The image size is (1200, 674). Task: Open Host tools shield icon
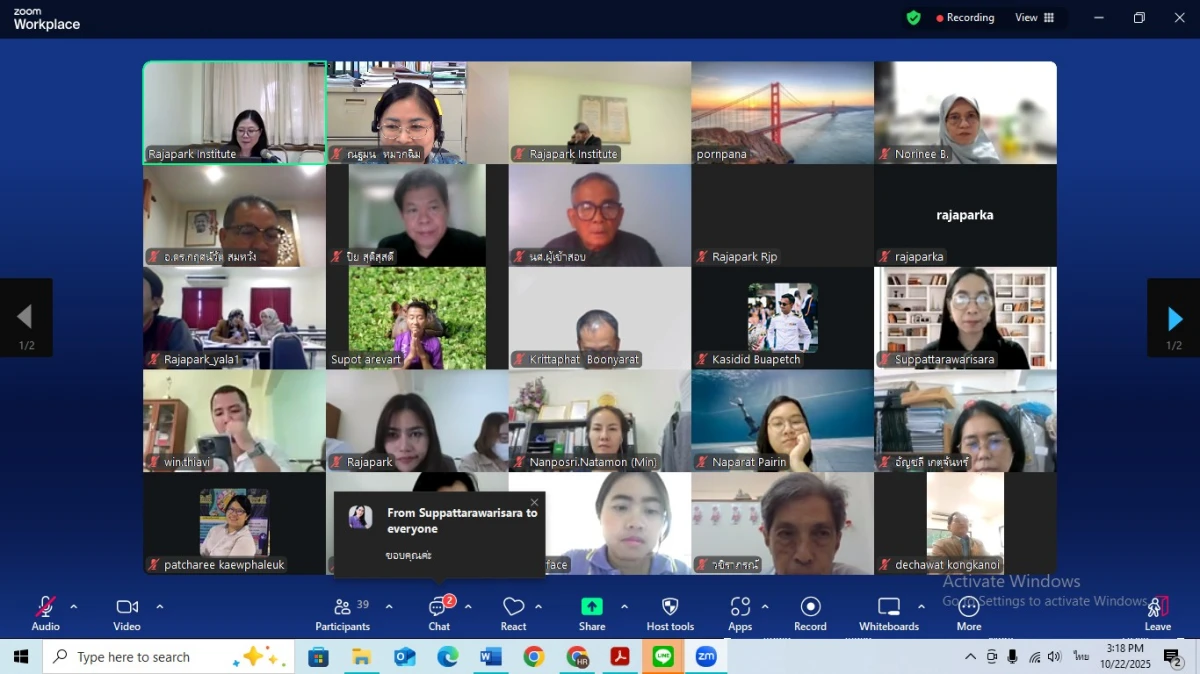click(670, 613)
